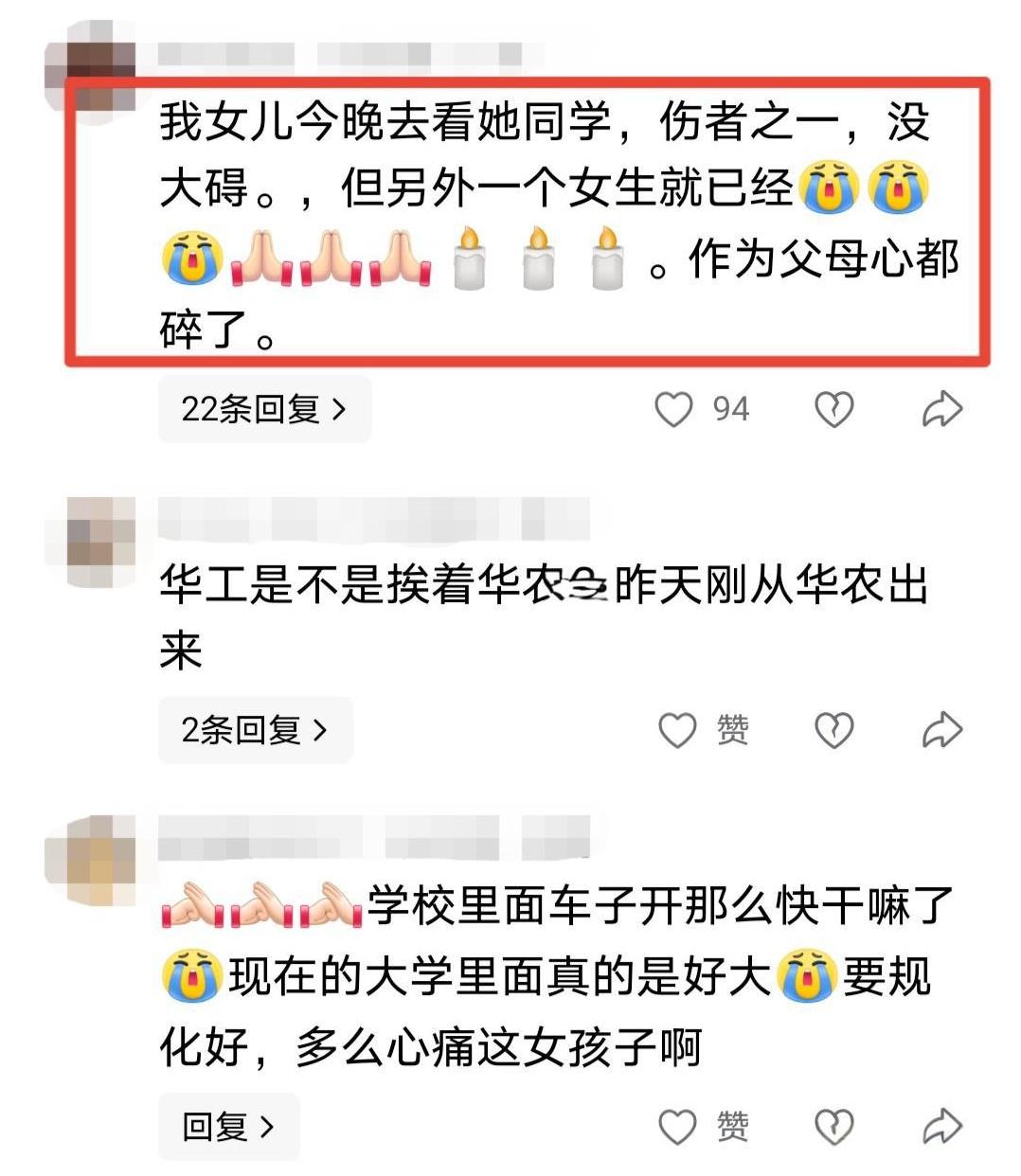Like the first comment with 94 likes
This screenshot has width=1021, height=1176.
point(673,410)
